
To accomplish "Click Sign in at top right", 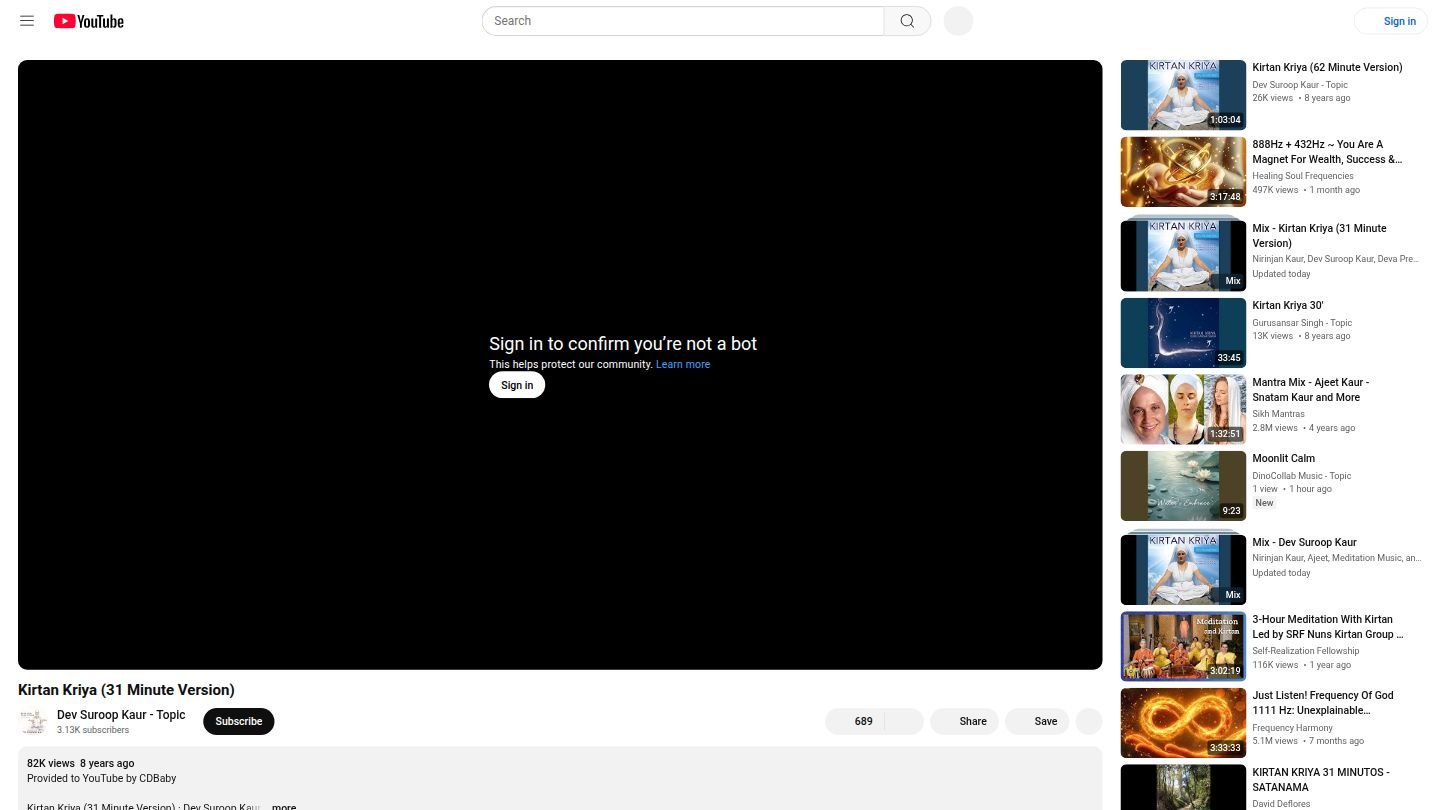I will 1391,21.
